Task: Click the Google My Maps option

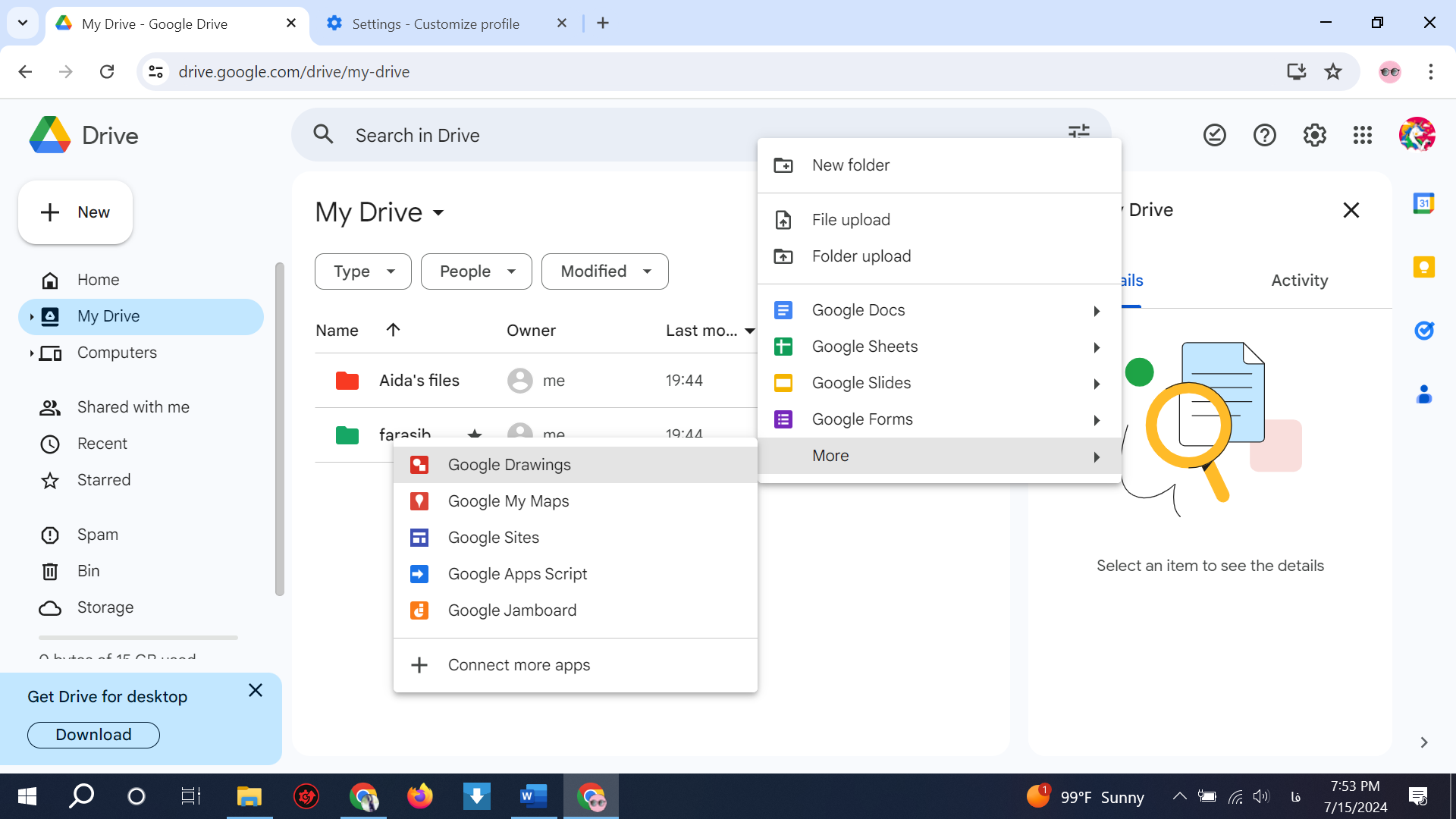Action: point(508,500)
